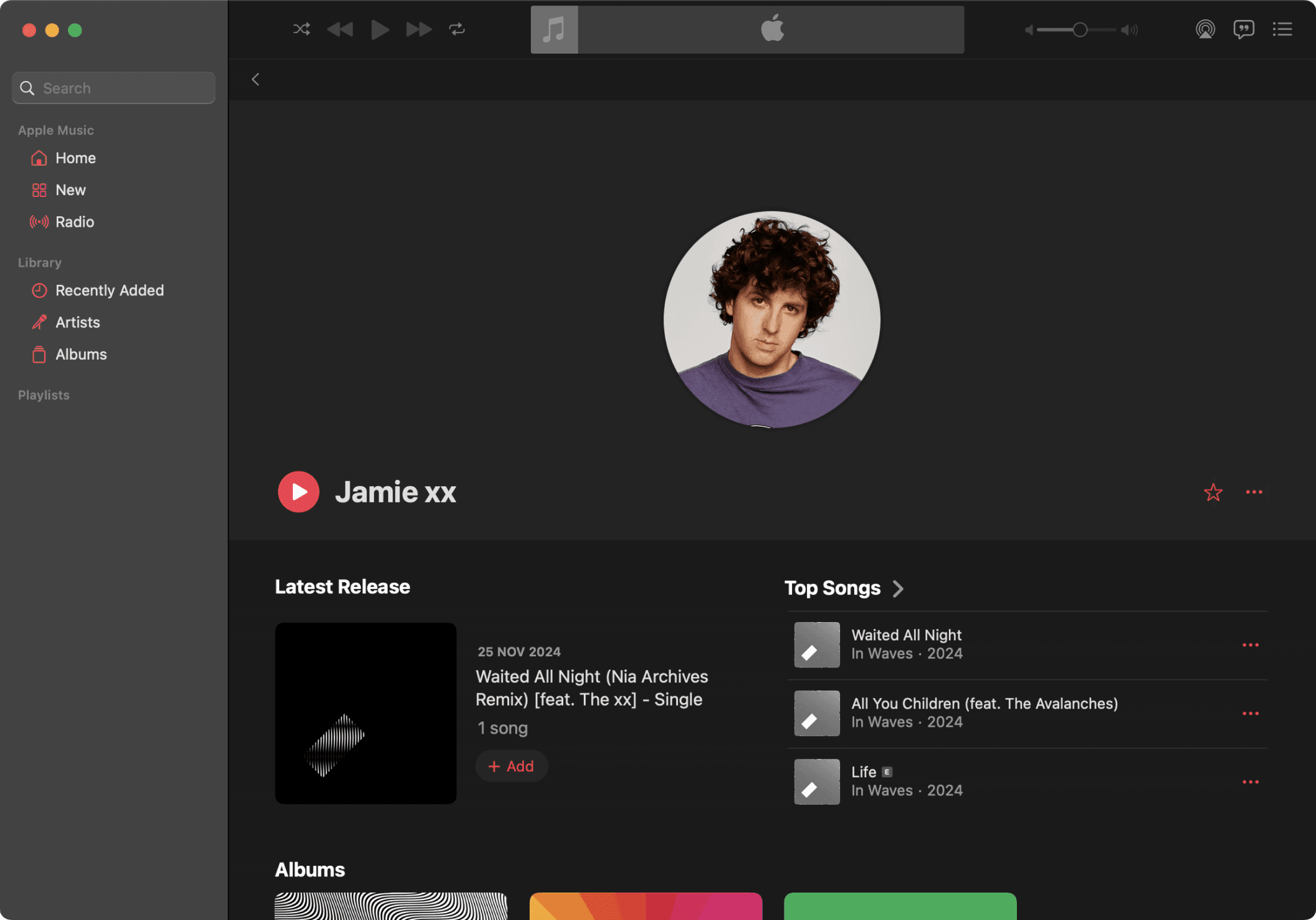Toggle shuffle playback mode
Screen dimensions: 1316x920
pyautogui.click(x=302, y=29)
